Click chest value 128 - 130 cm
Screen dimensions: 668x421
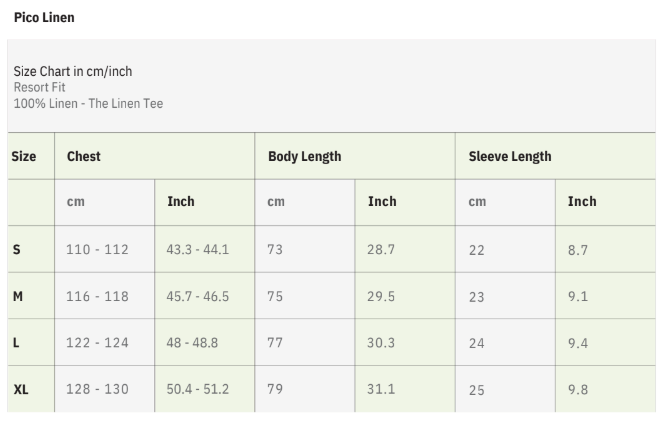click(97, 389)
